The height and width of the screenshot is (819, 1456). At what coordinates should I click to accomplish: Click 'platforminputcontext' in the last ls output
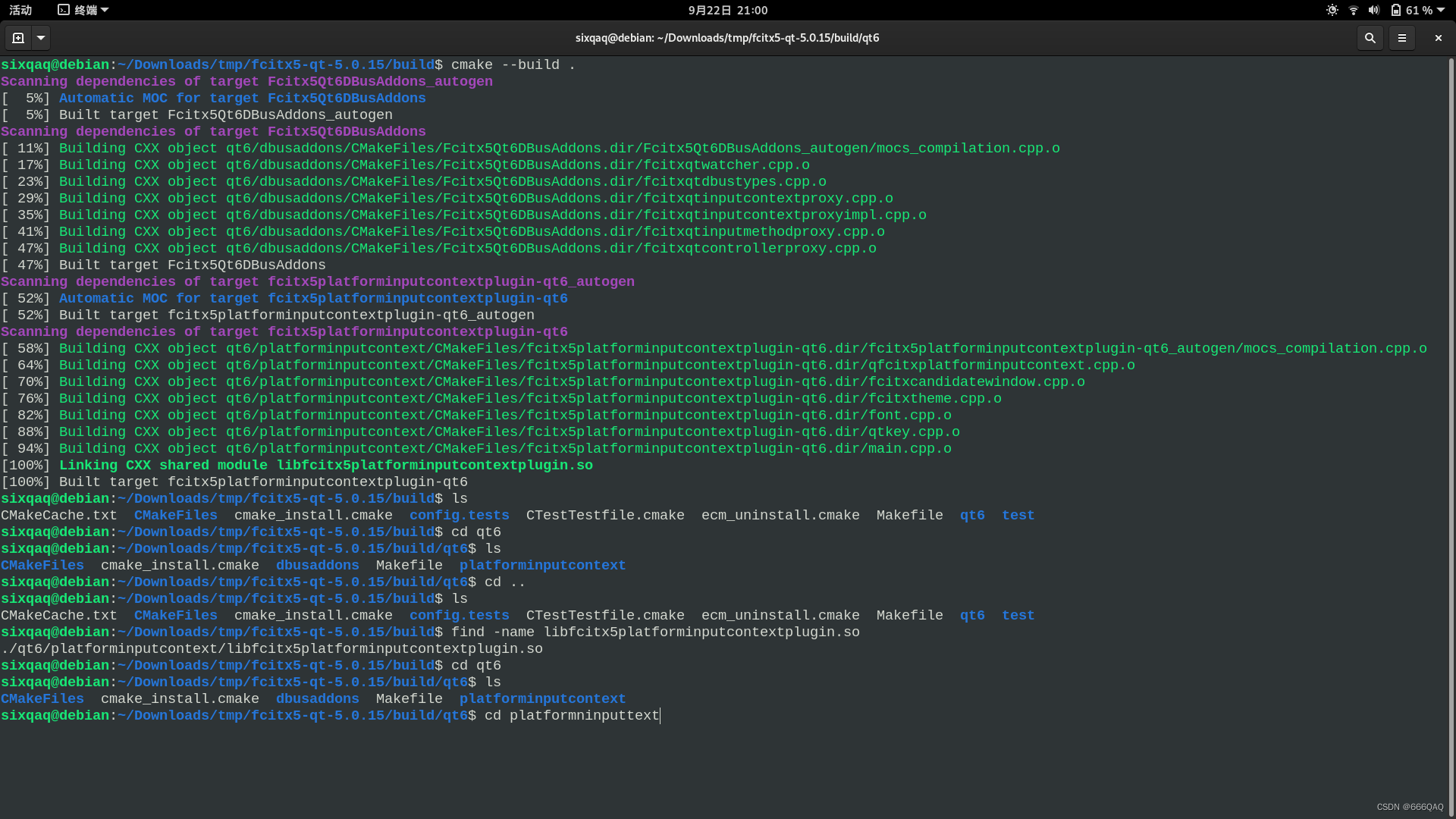click(x=543, y=699)
